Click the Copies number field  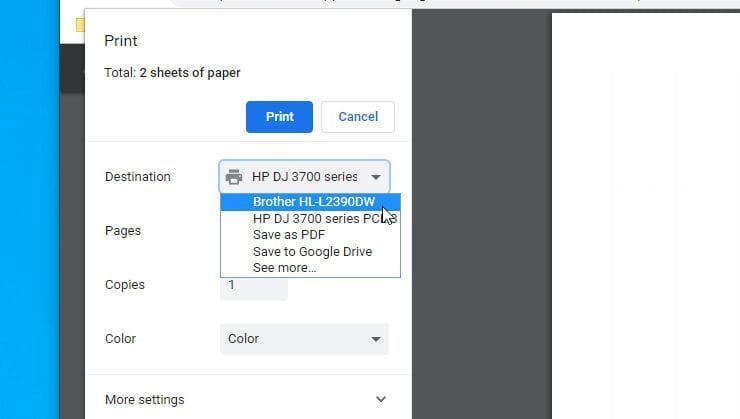click(x=254, y=287)
